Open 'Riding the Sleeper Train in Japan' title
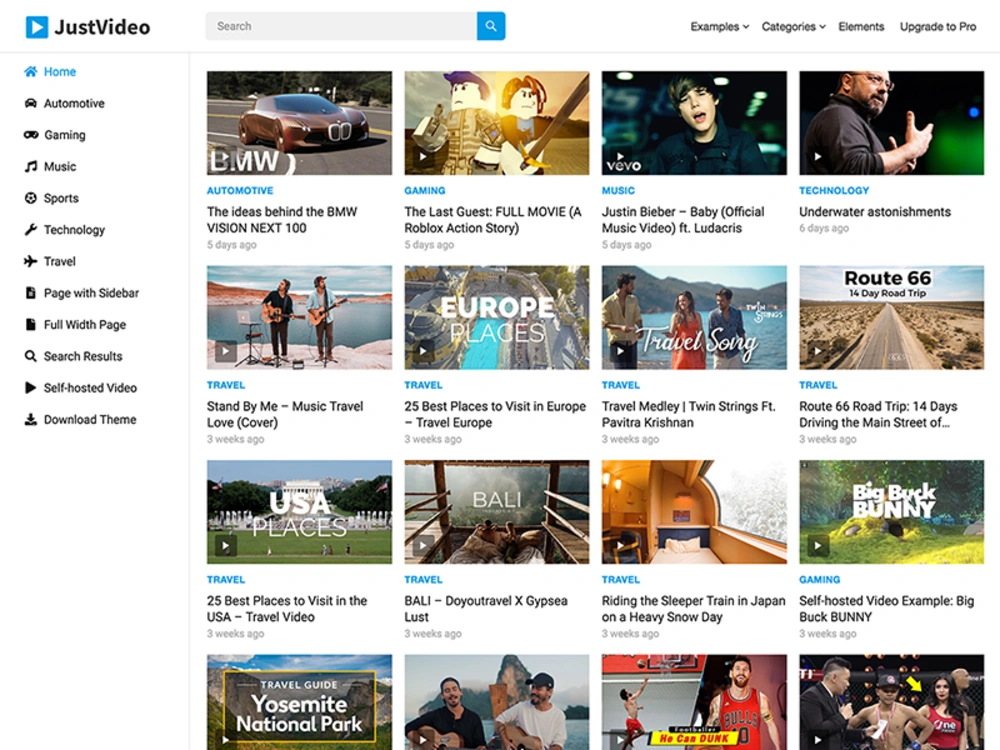The width and height of the screenshot is (1000, 750). pyautogui.click(x=693, y=609)
